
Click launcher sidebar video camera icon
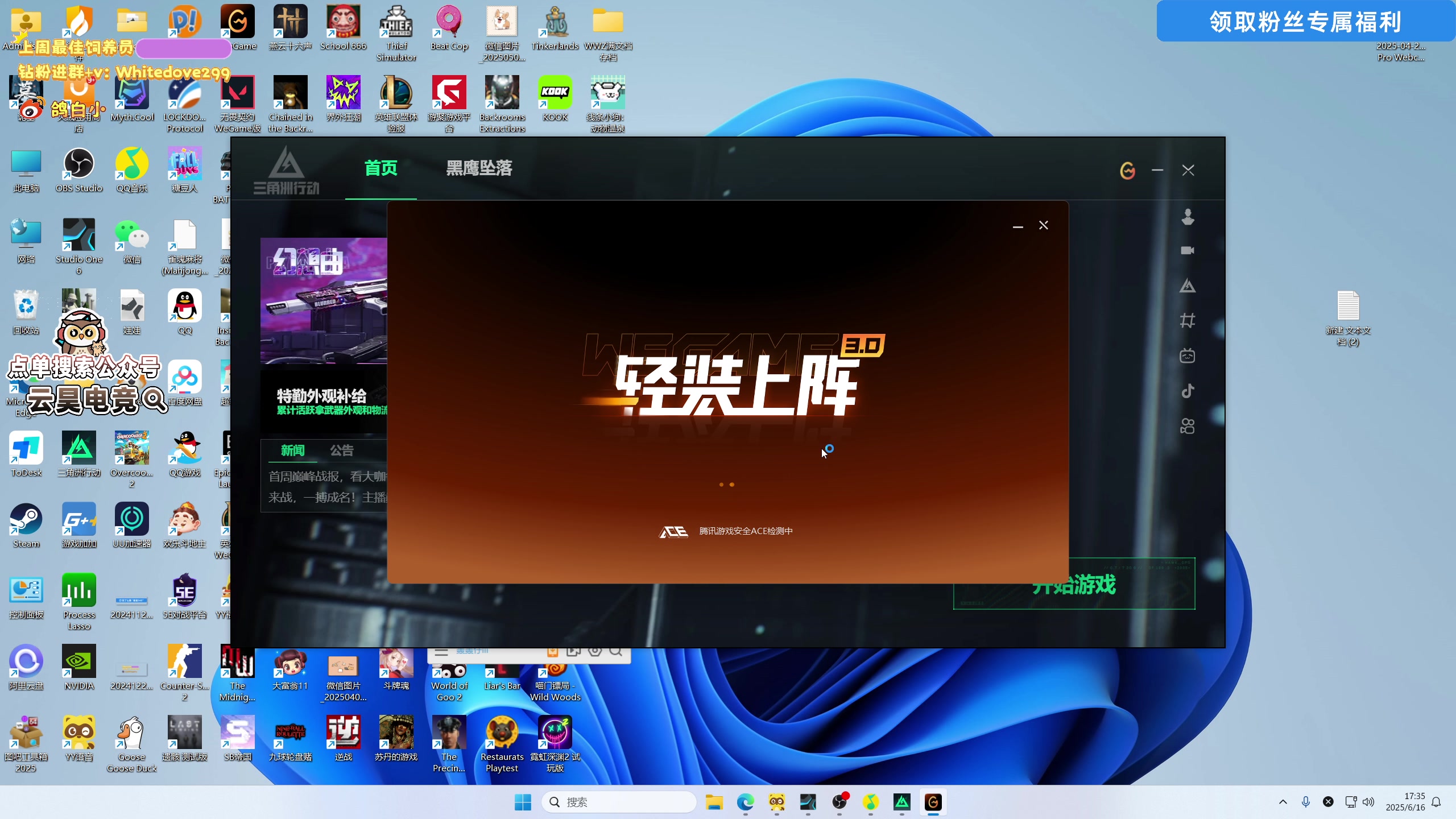click(x=1188, y=250)
